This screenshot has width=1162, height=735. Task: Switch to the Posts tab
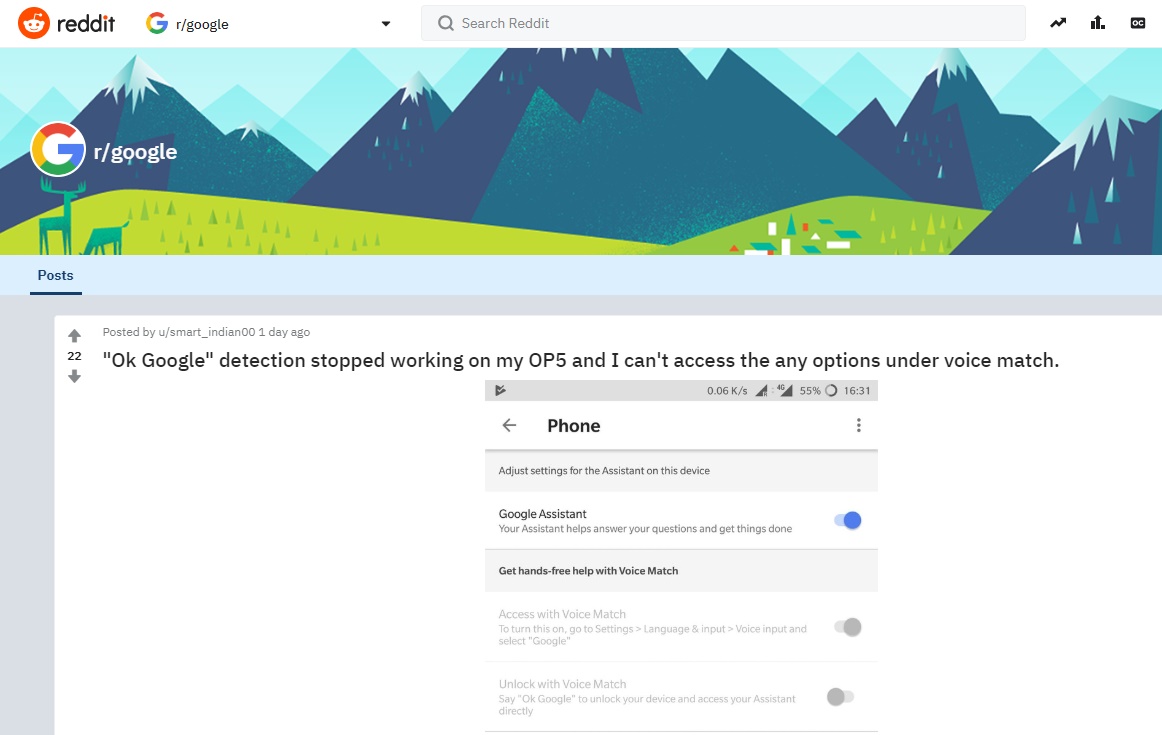[56, 276]
